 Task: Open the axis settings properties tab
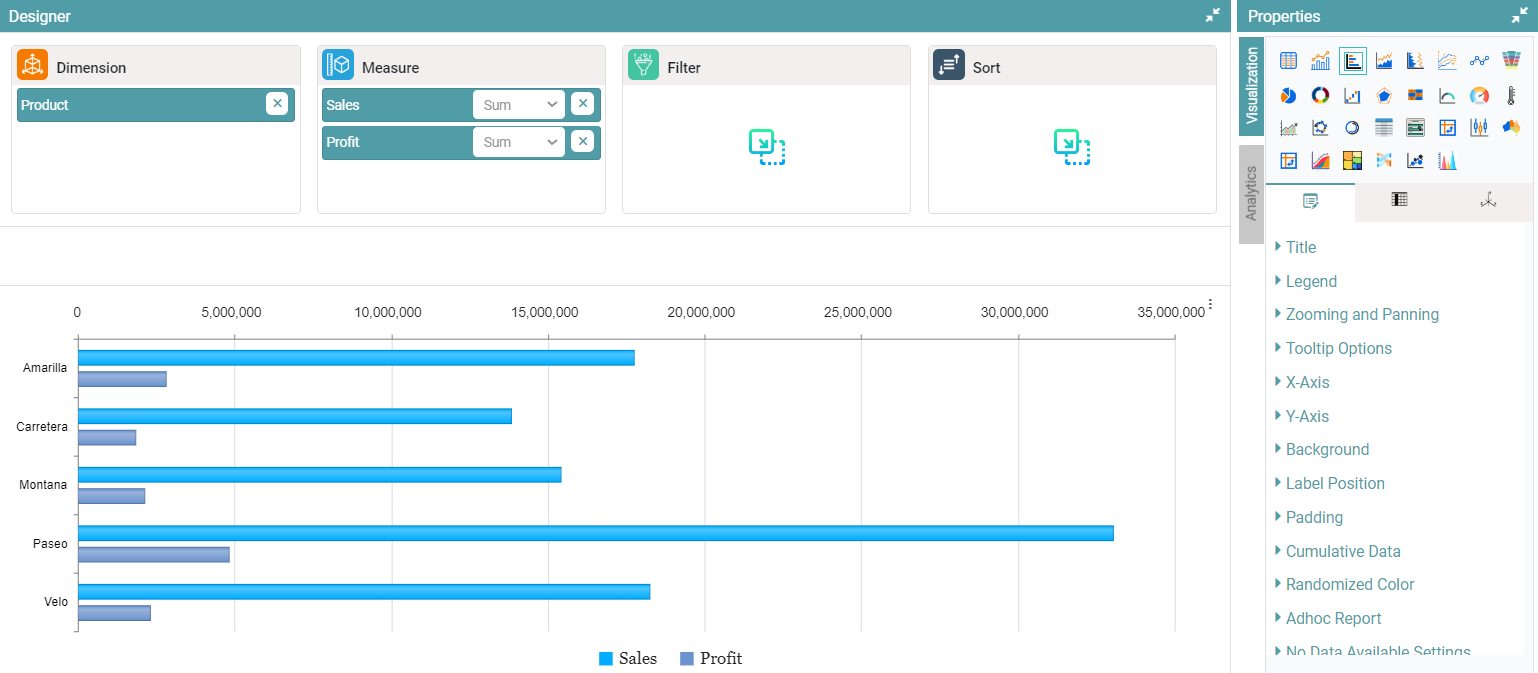pos(1488,201)
